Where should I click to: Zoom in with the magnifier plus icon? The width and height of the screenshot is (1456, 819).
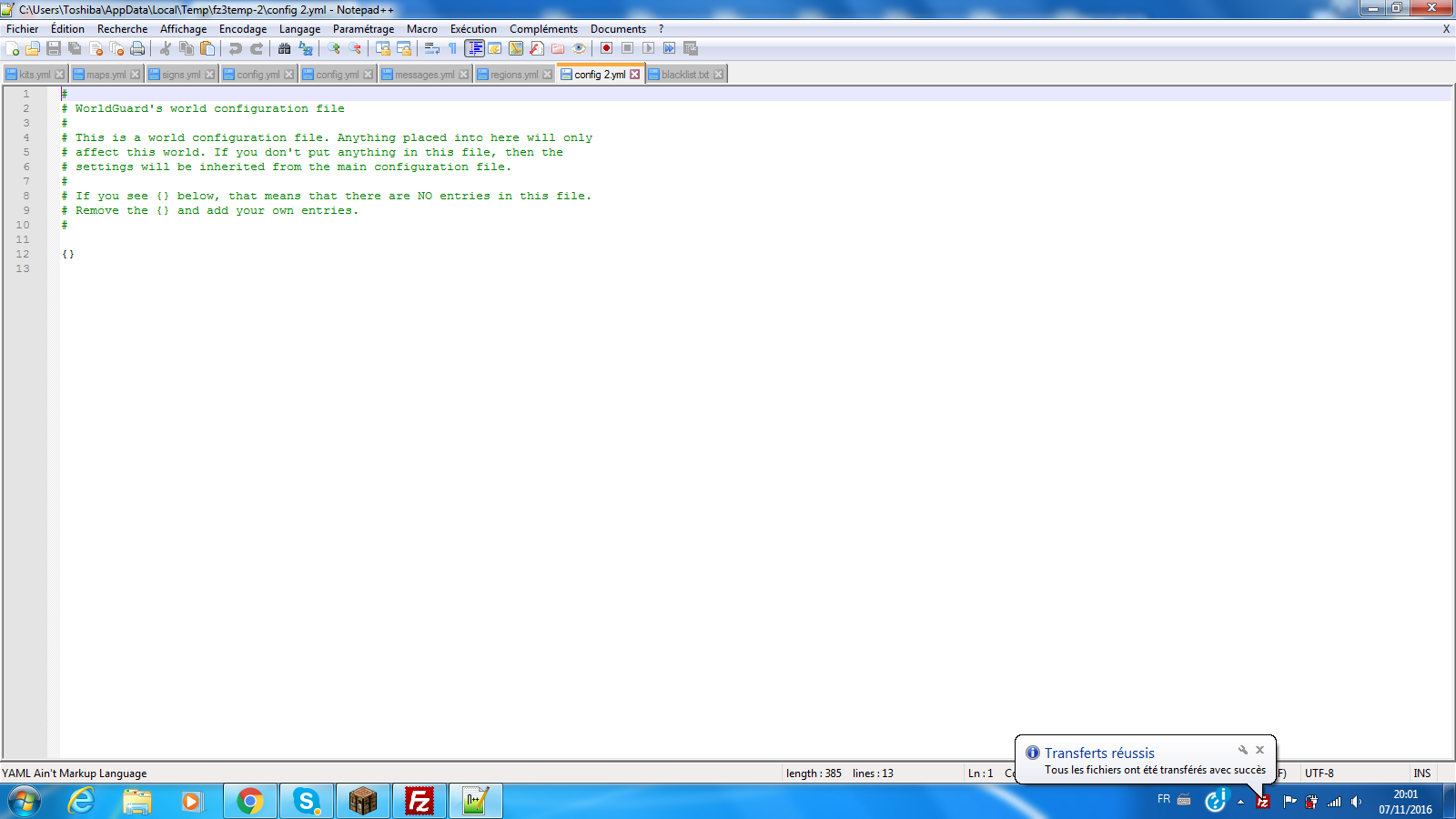(334, 48)
